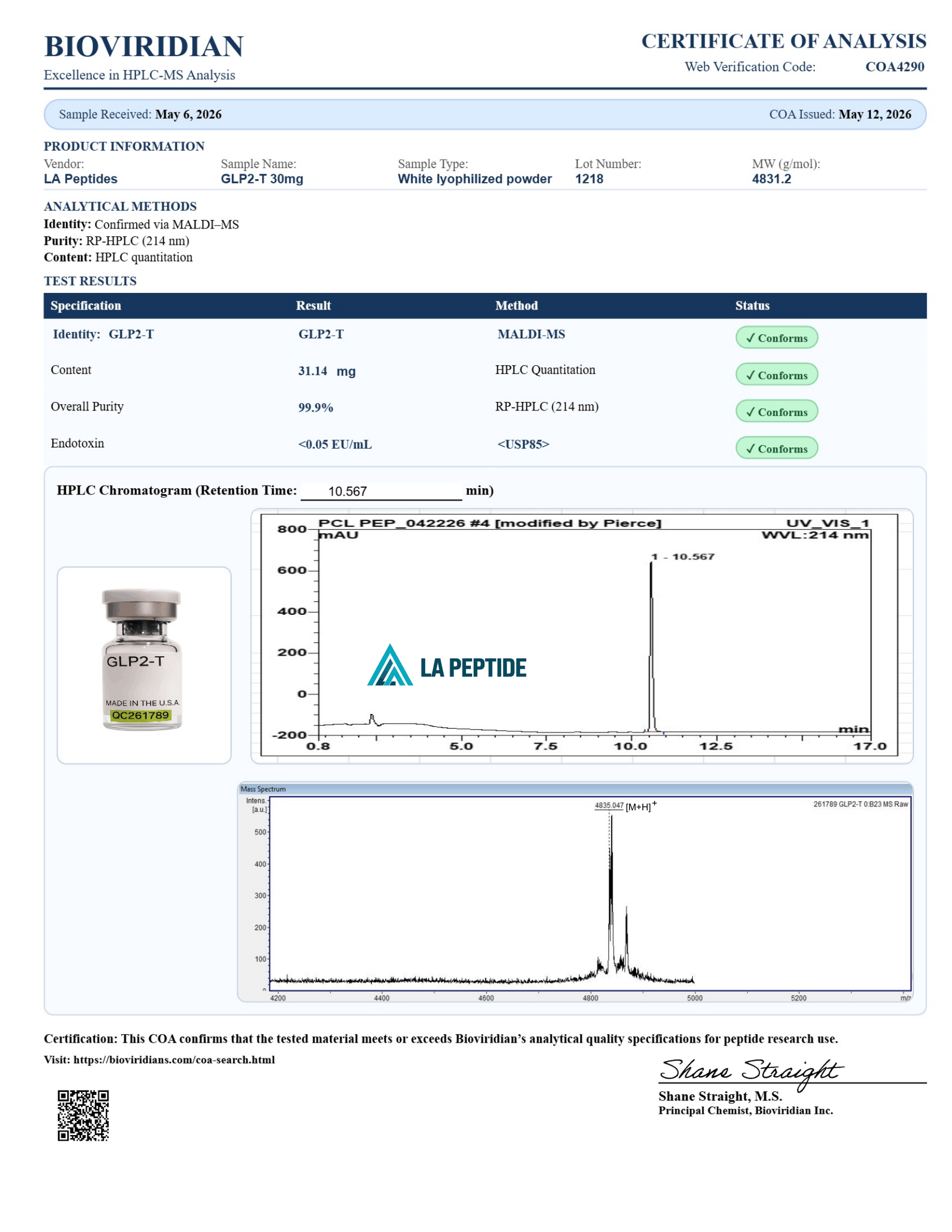Click the Purity RP-HPLC (214 nm) method line

[116, 241]
